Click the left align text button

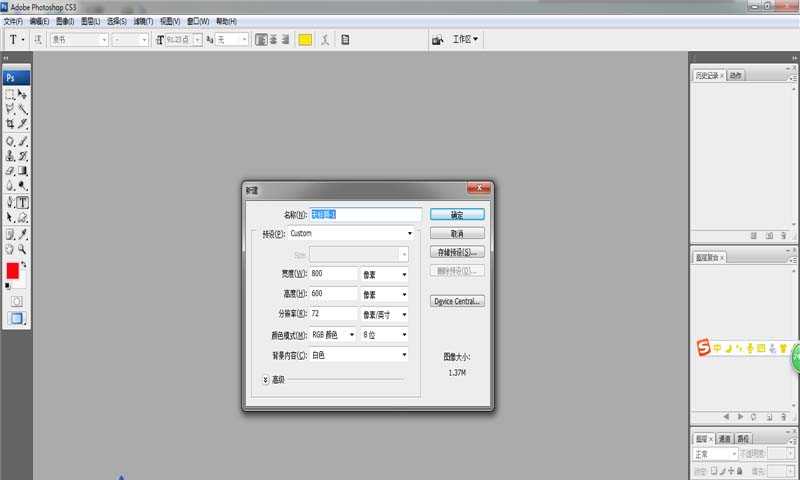(261, 40)
